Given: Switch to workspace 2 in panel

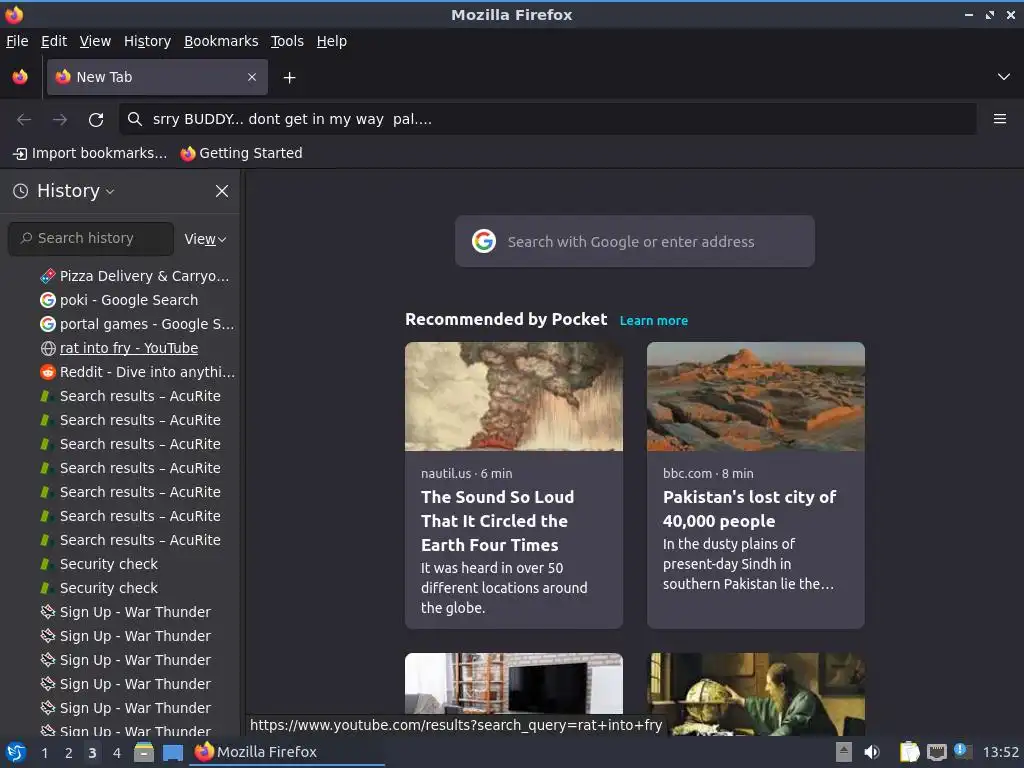Looking at the screenshot, I should coord(69,753).
